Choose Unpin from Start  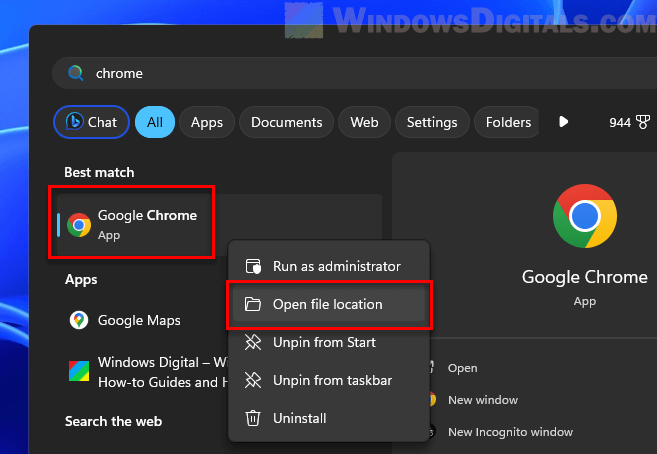tap(329, 343)
